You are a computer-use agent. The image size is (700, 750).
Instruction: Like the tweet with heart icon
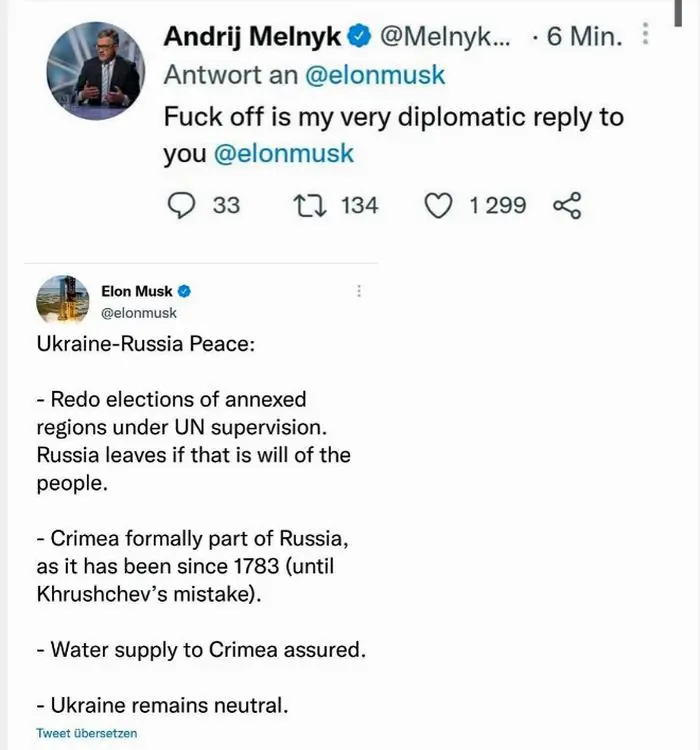pyautogui.click(x=438, y=205)
